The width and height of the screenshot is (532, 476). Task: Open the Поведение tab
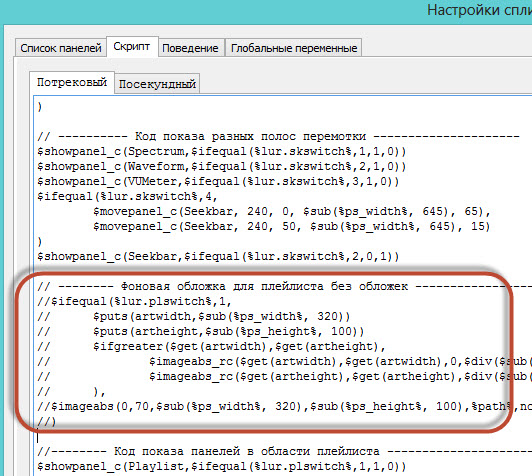(x=190, y=48)
